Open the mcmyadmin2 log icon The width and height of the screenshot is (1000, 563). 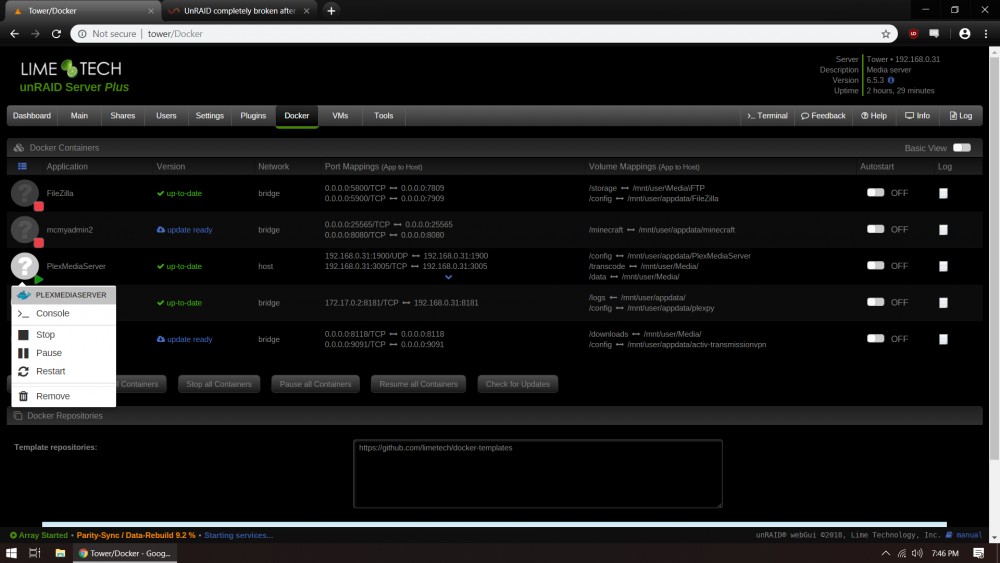pos(943,230)
